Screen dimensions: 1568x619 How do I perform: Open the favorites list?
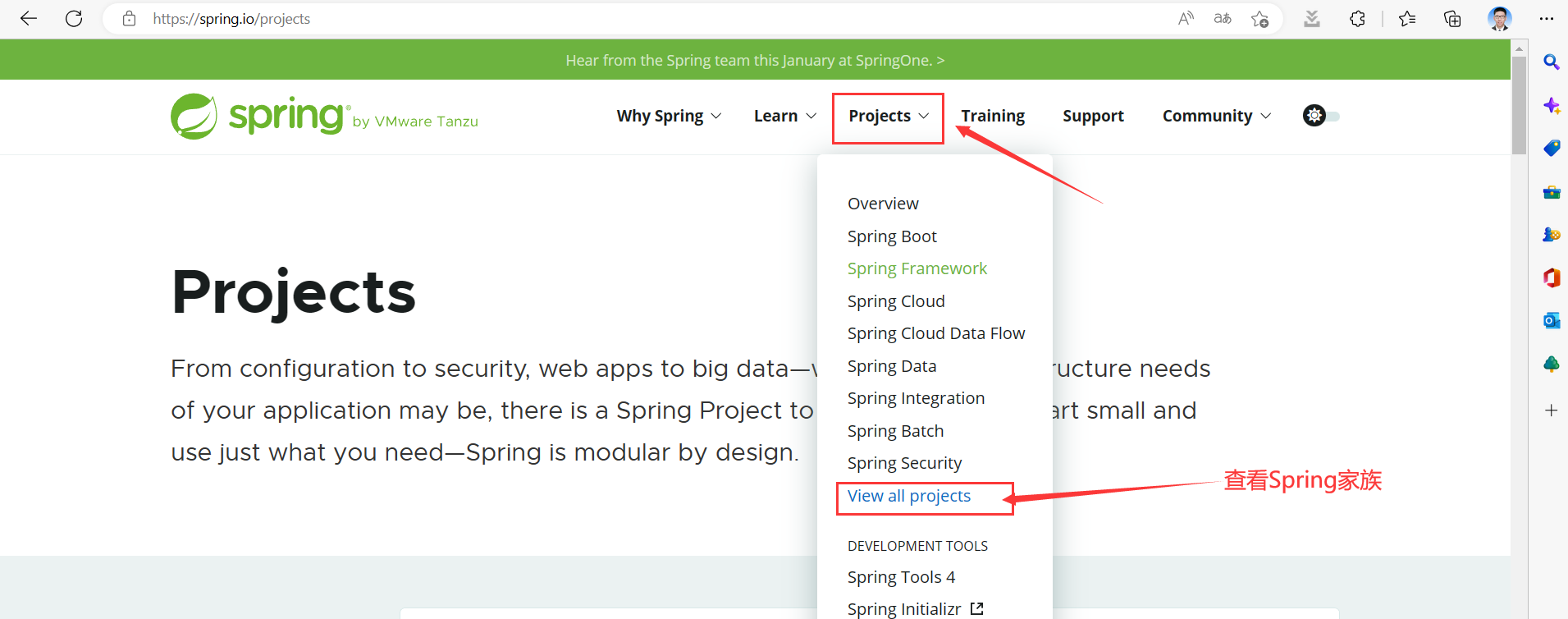(1407, 18)
